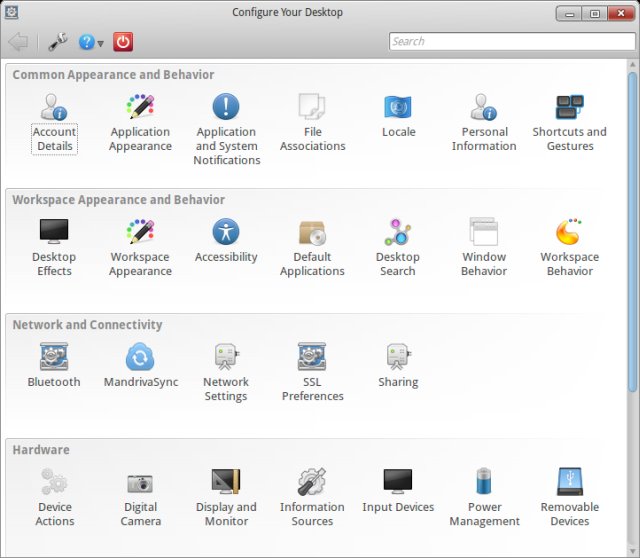This screenshot has height=558, width=640.
Task: Click the window menu icon in title bar
Action: point(11,12)
